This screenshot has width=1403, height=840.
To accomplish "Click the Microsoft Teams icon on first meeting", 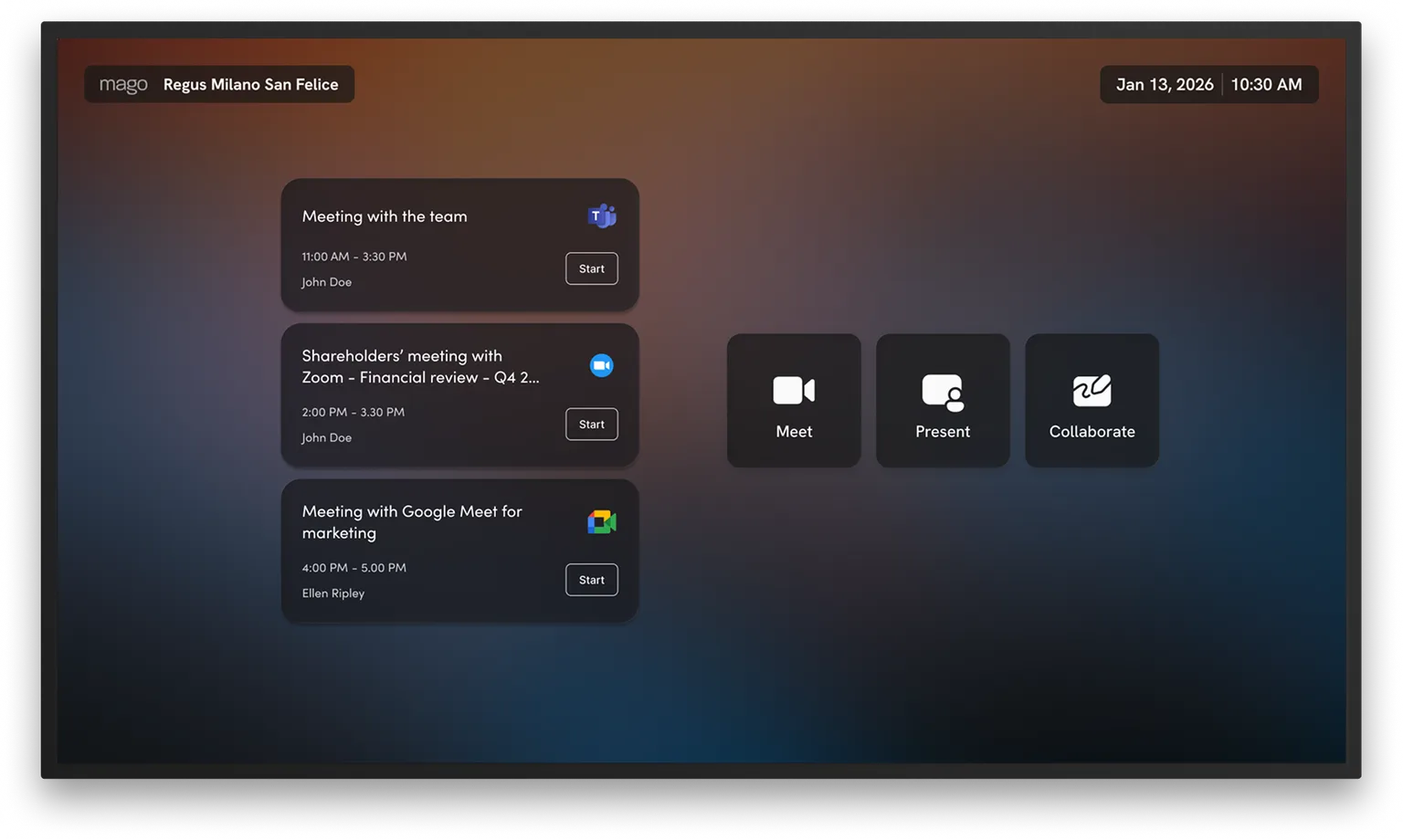I will 601,216.
